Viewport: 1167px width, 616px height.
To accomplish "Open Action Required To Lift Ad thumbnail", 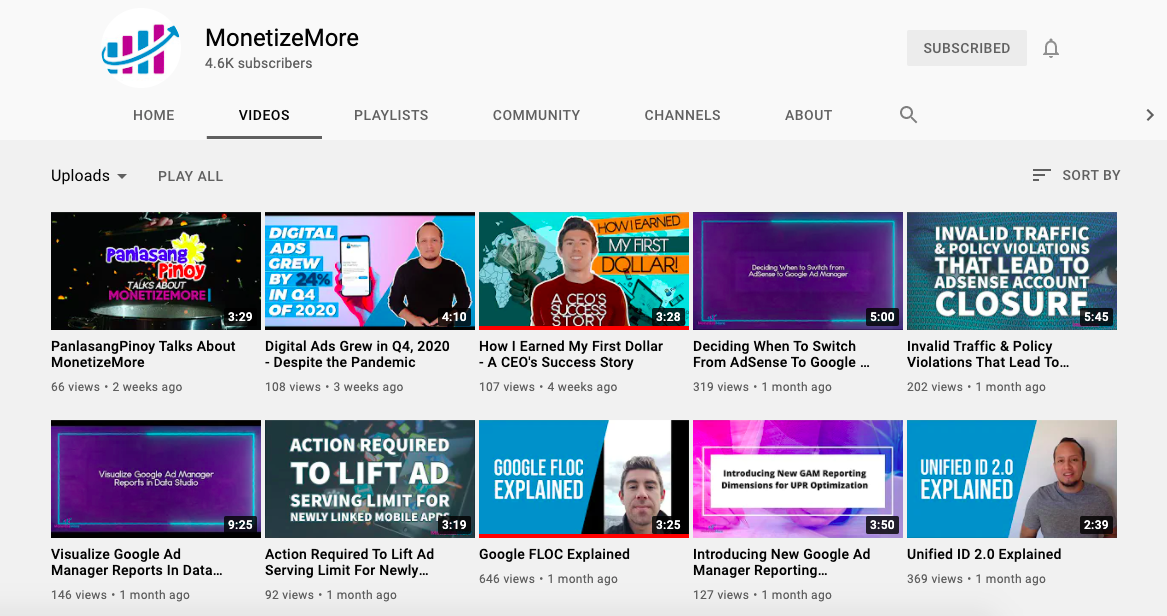I will (x=370, y=479).
